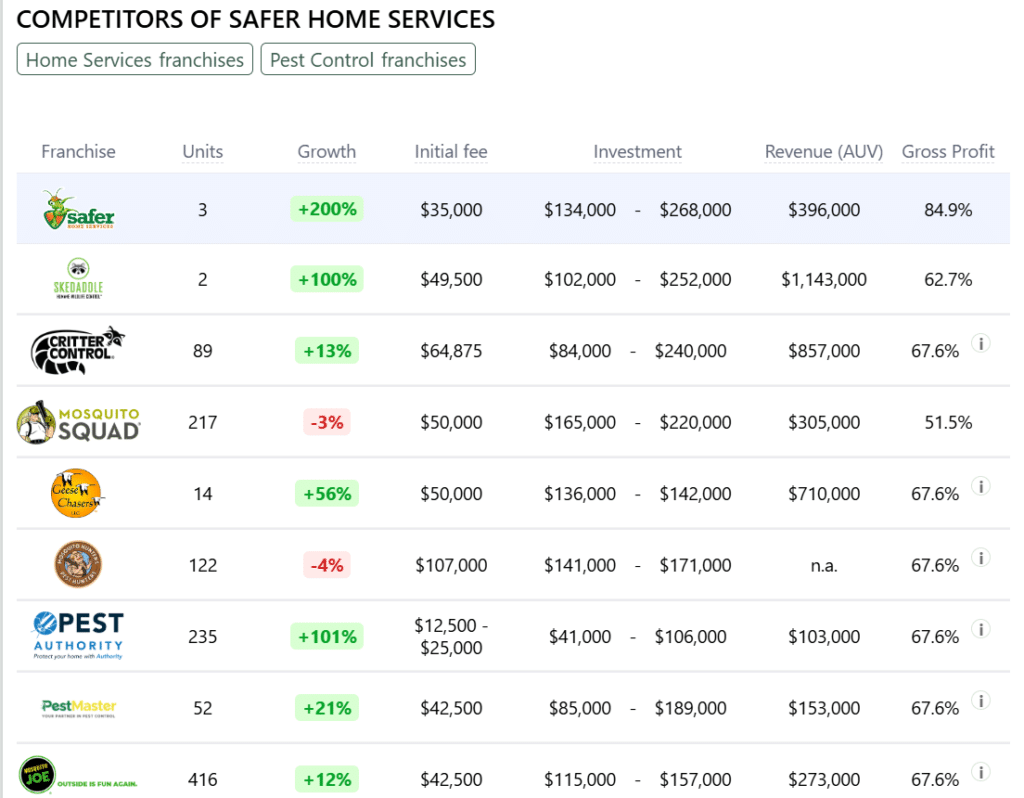The image size is (1024, 798).
Task: Click the +100% growth badge
Action: tap(327, 279)
